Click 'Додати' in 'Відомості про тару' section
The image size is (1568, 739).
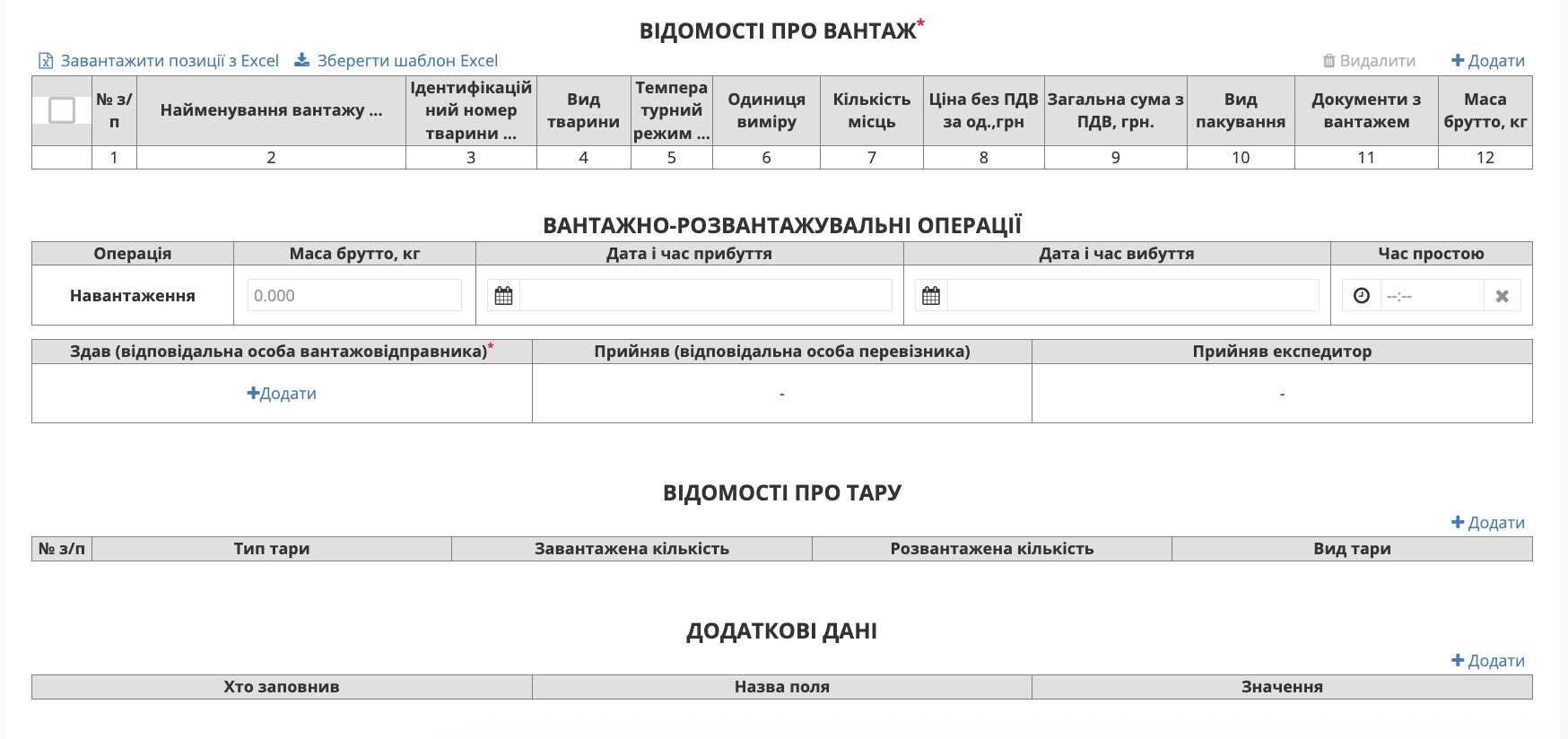1488,523
